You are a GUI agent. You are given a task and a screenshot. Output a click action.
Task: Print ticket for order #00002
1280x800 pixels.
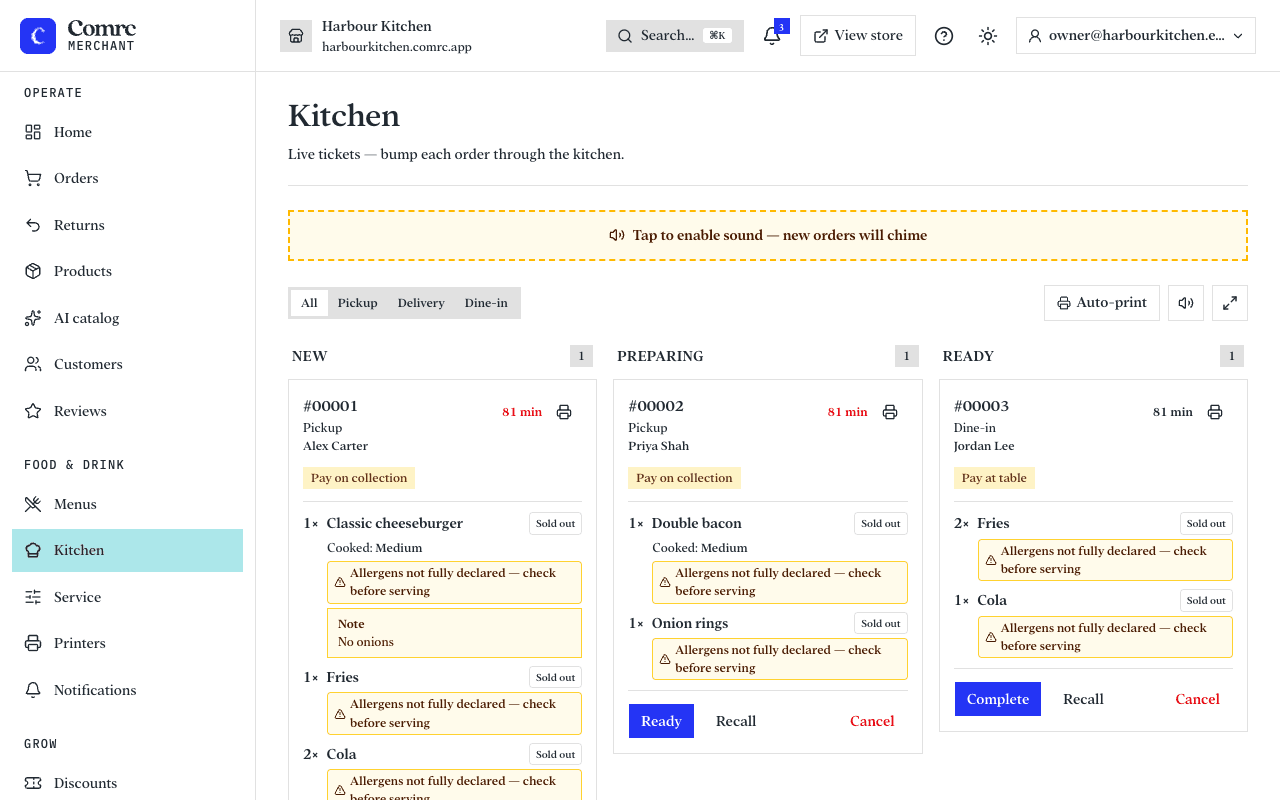(x=890, y=412)
